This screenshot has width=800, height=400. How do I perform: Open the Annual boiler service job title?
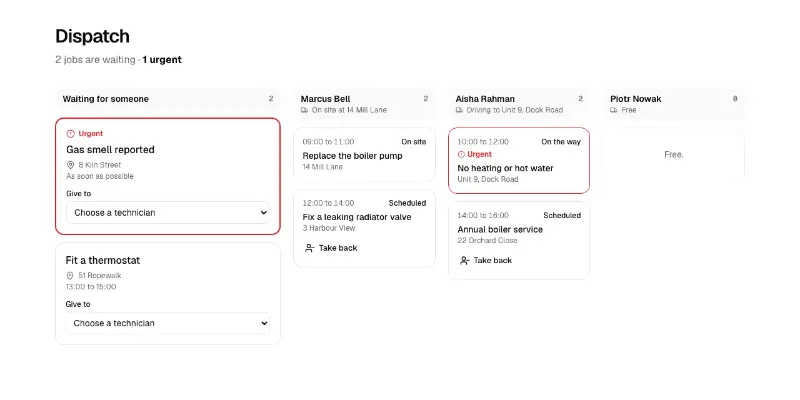point(500,229)
